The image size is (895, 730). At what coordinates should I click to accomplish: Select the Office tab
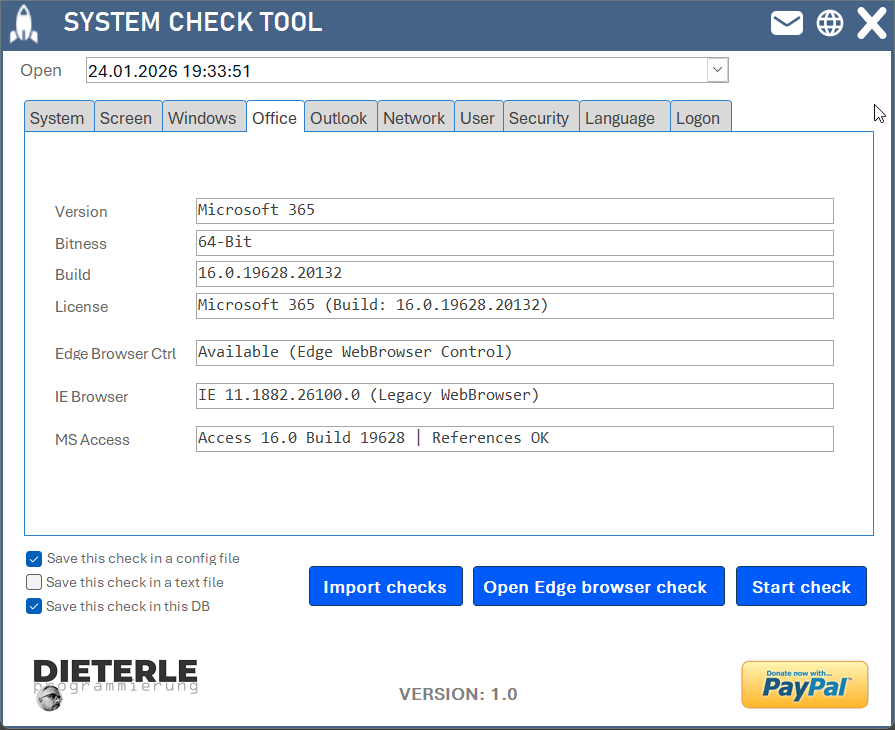275,118
